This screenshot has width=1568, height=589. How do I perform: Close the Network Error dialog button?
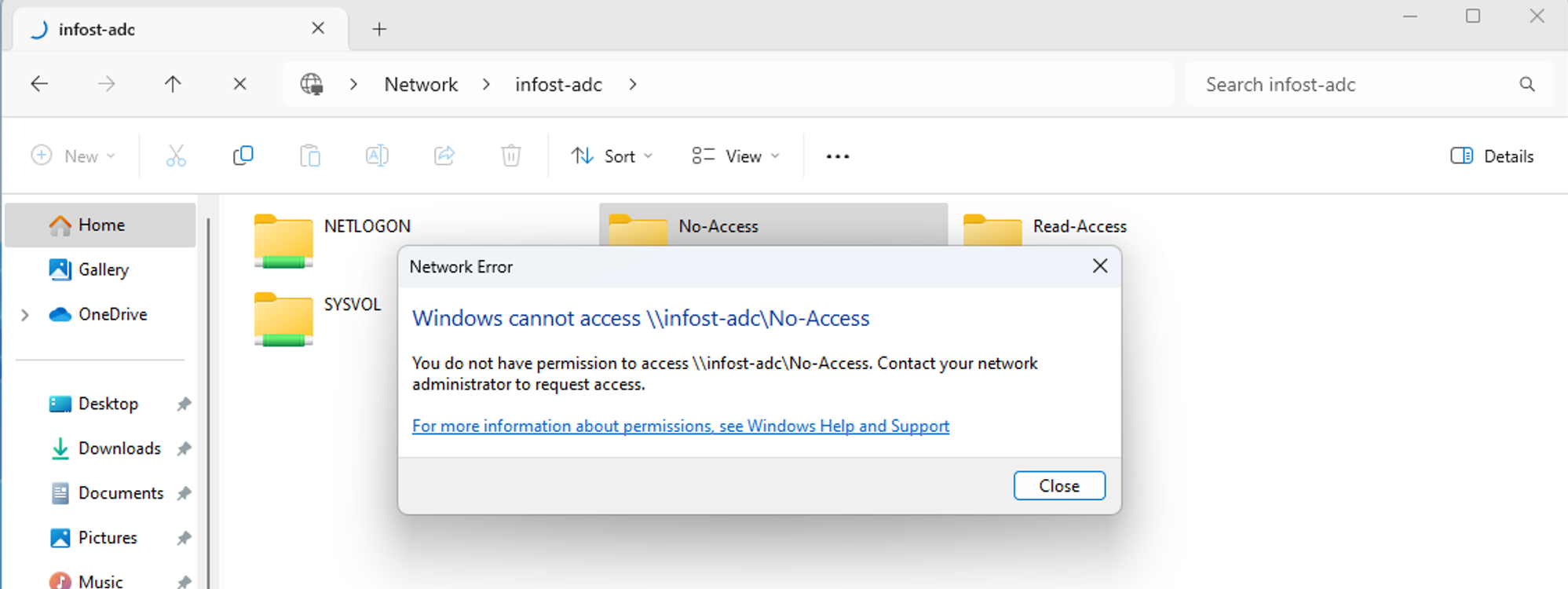pos(1059,486)
